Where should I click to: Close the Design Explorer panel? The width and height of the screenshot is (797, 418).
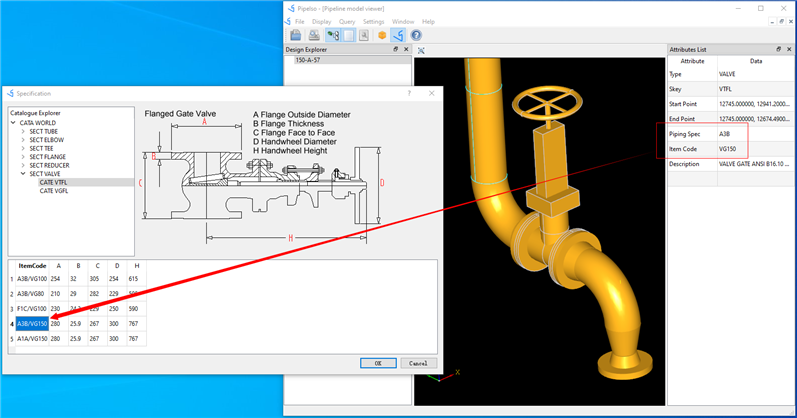click(x=406, y=49)
